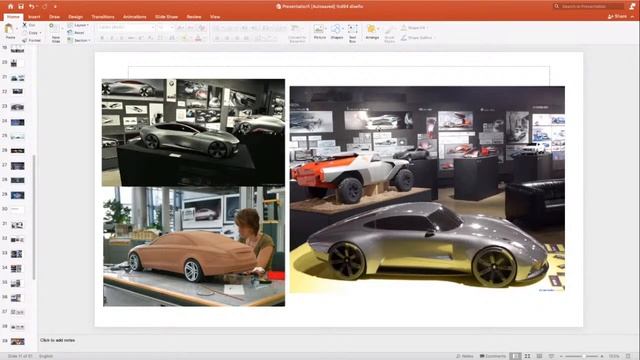Open the Animations ribbon tab
This screenshot has width=640, height=360.
point(134,17)
